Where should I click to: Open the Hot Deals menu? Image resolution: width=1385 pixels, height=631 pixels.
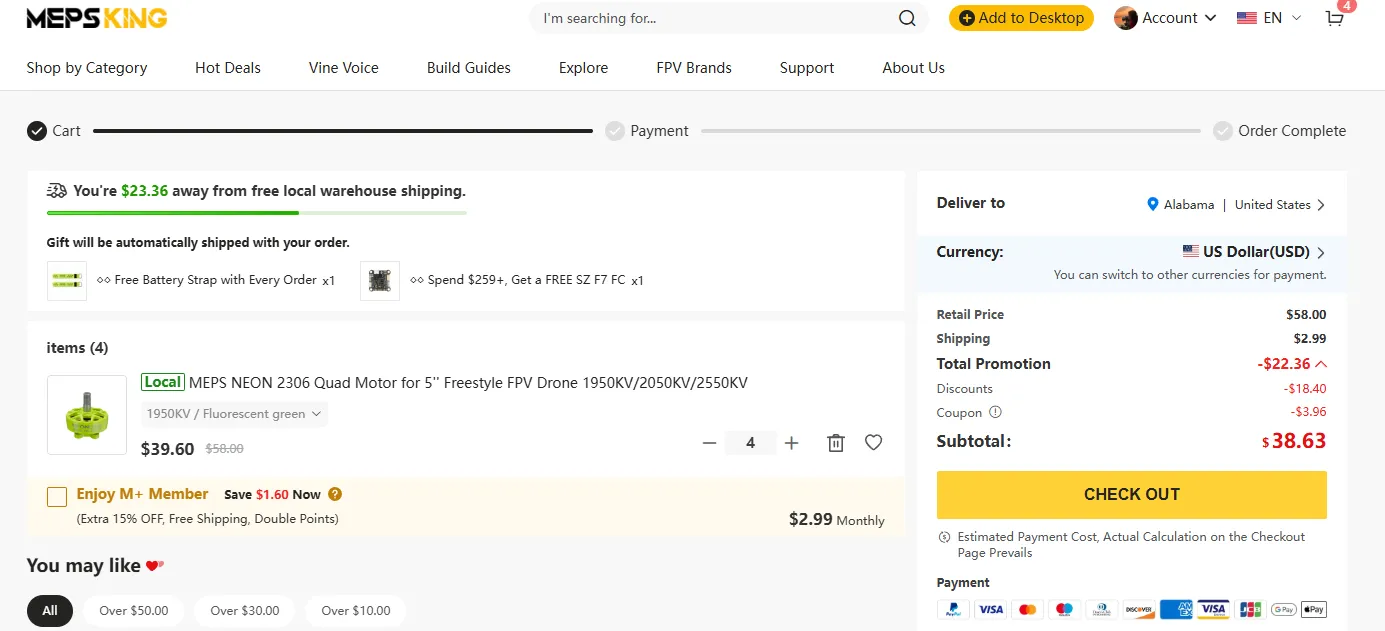[228, 68]
